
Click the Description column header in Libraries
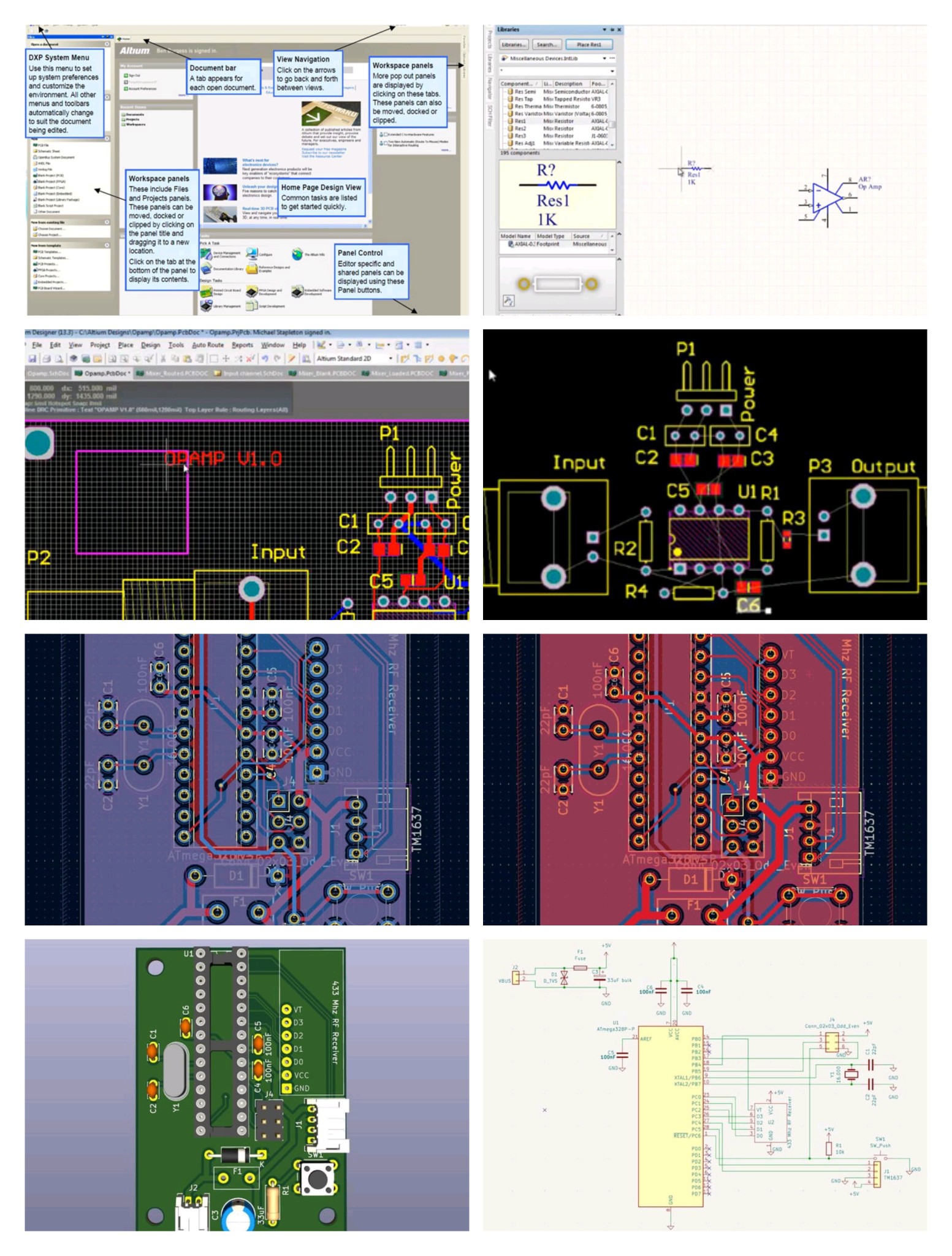(x=571, y=83)
